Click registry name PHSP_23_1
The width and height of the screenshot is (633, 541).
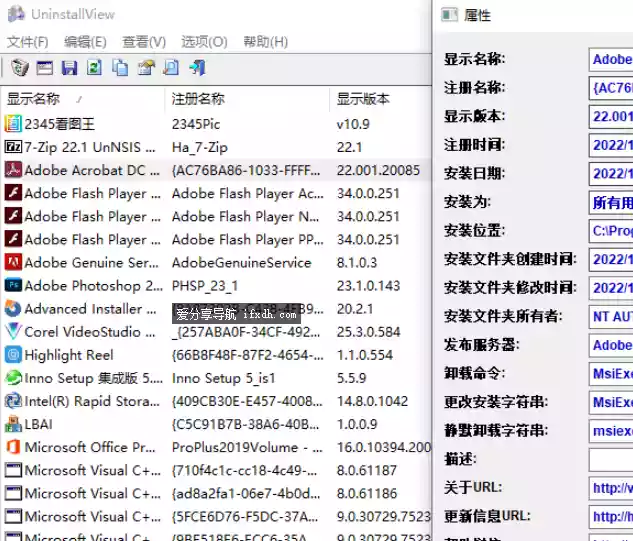pos(205,286)
